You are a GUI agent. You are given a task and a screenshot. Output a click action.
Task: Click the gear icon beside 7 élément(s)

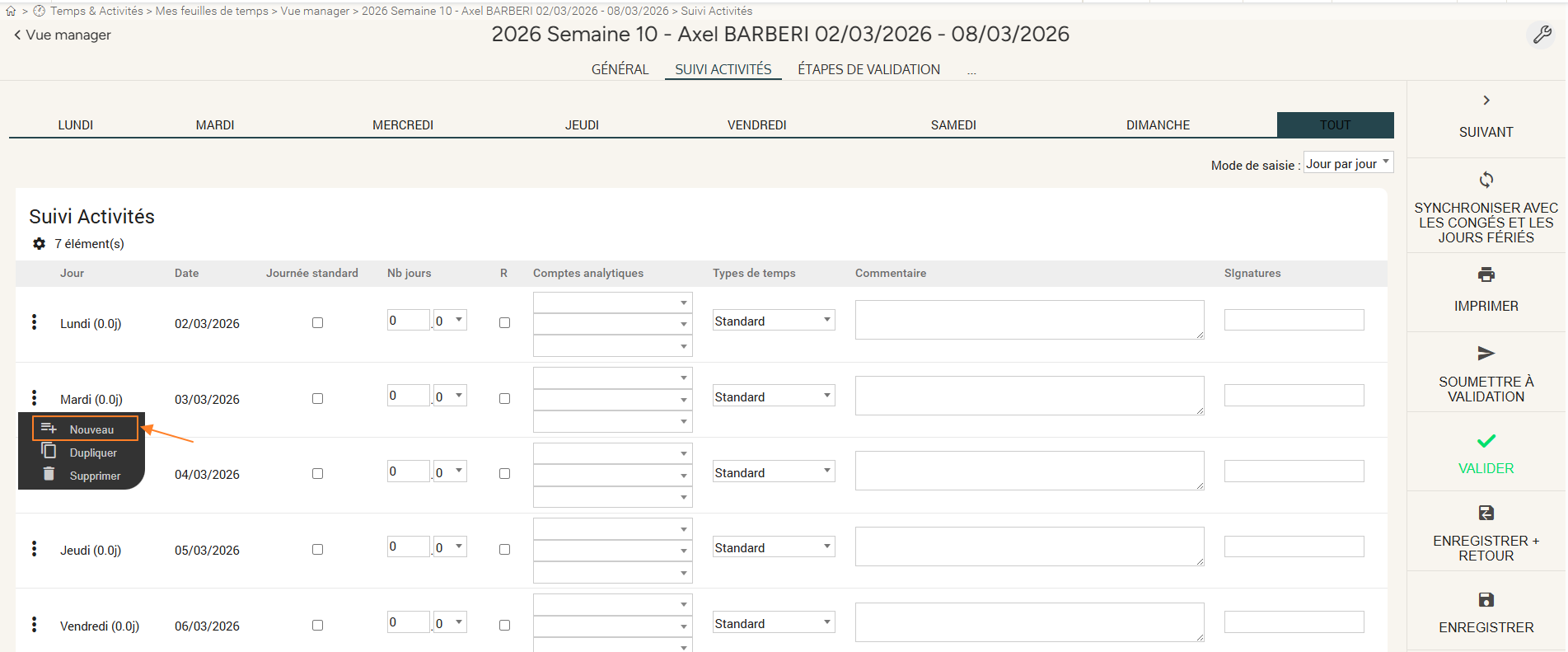[x=39, y=244]
